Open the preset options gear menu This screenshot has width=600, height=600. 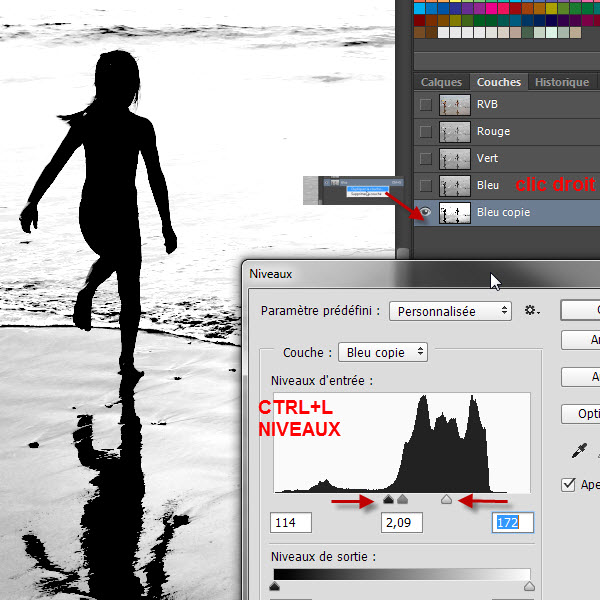(x=532, y=311)
